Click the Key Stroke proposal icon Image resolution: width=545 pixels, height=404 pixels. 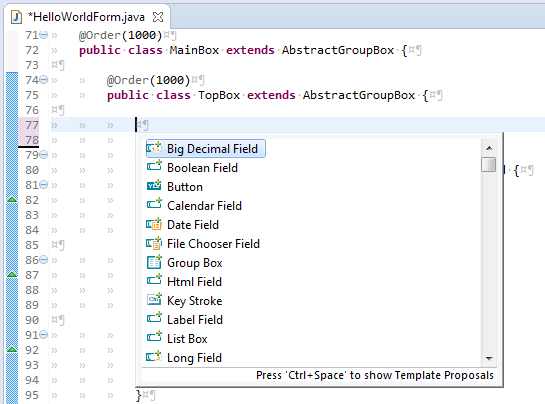[154, 299]
